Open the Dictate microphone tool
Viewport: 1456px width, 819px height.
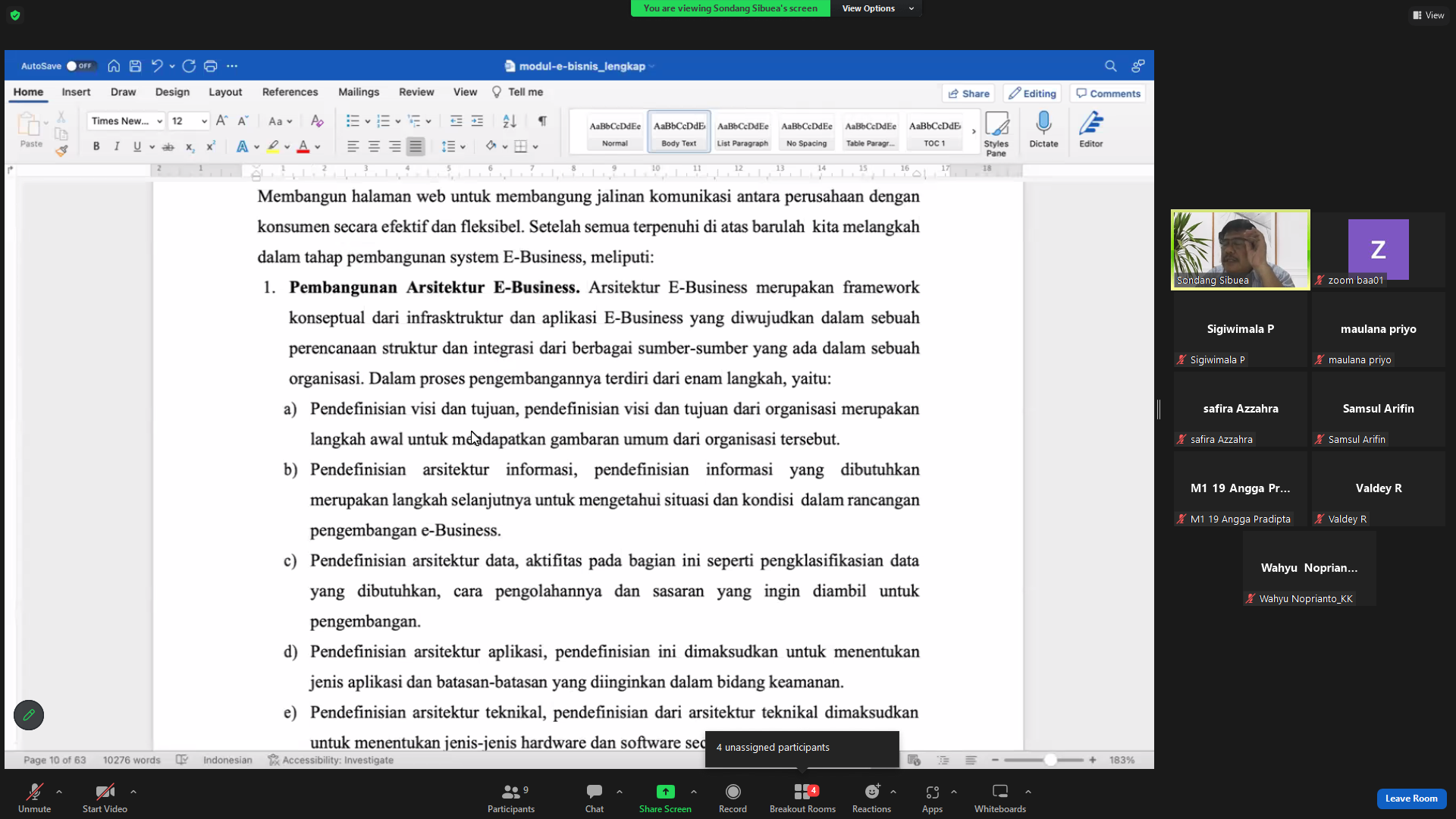coord(1043,130)
